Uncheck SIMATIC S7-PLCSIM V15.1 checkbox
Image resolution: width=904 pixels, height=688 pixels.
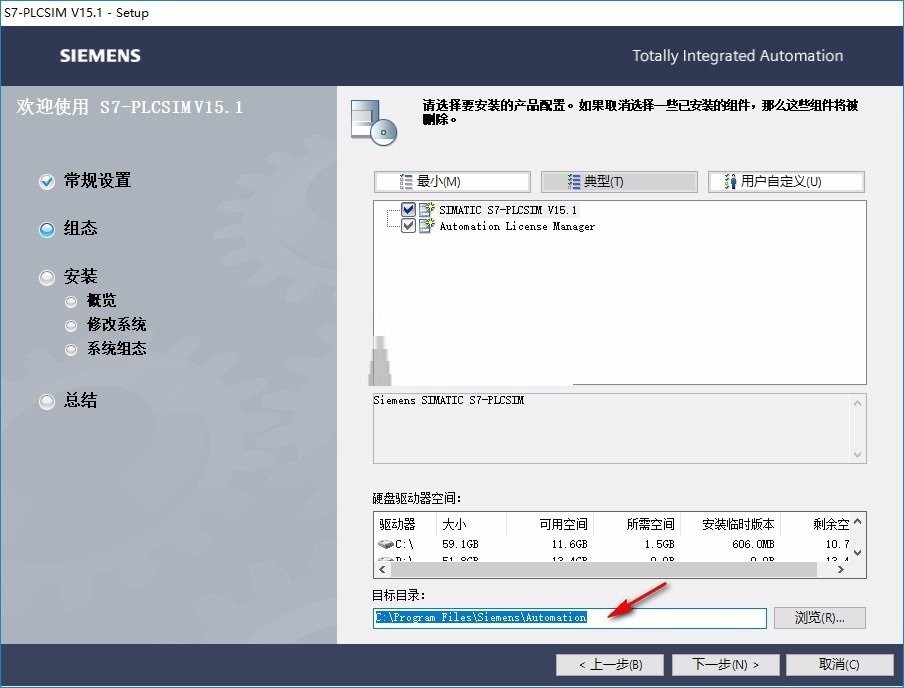pyautogui.click(x=408, y=209)
